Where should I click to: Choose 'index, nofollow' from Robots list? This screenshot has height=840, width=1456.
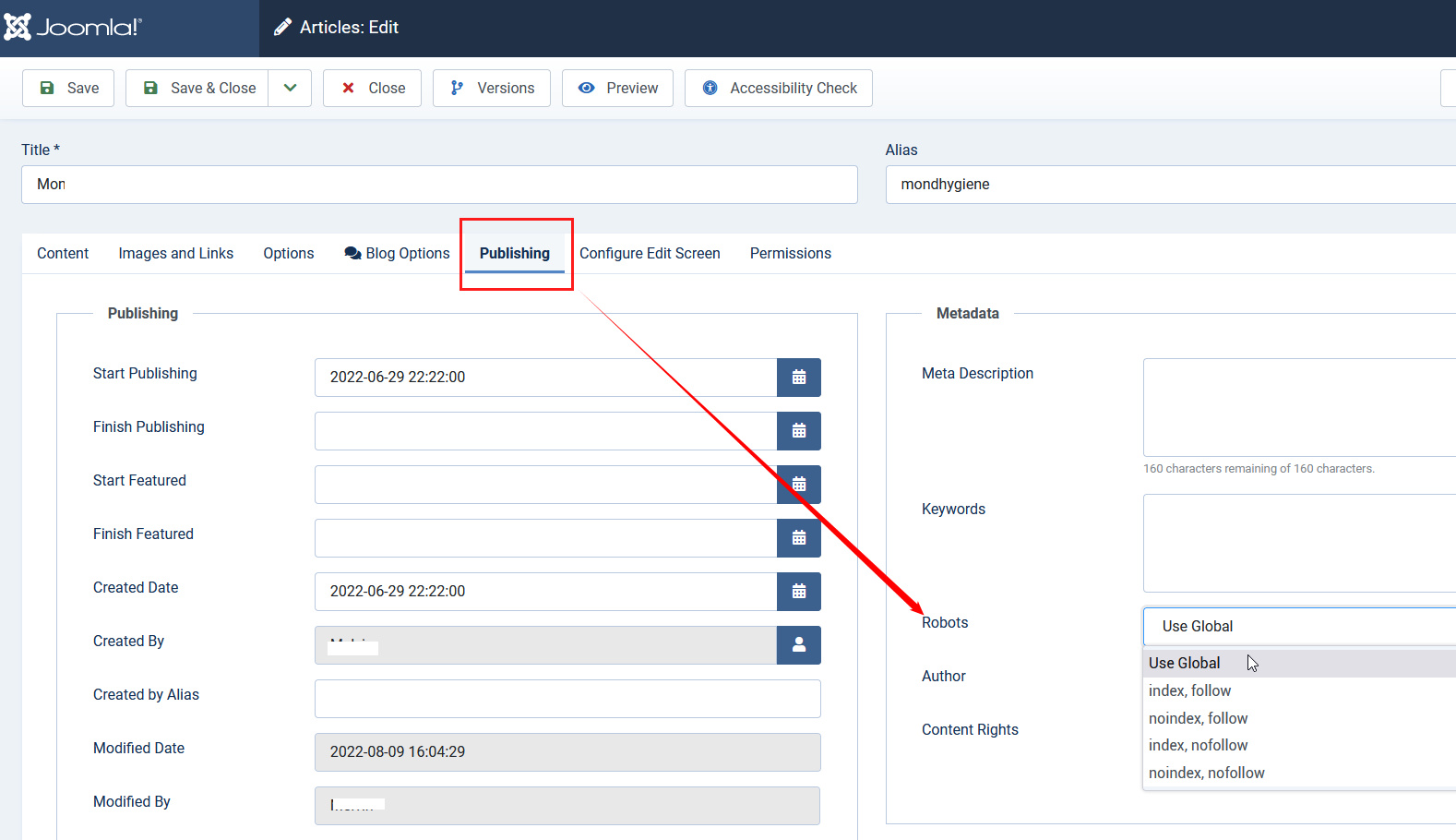pos(1198,745)
